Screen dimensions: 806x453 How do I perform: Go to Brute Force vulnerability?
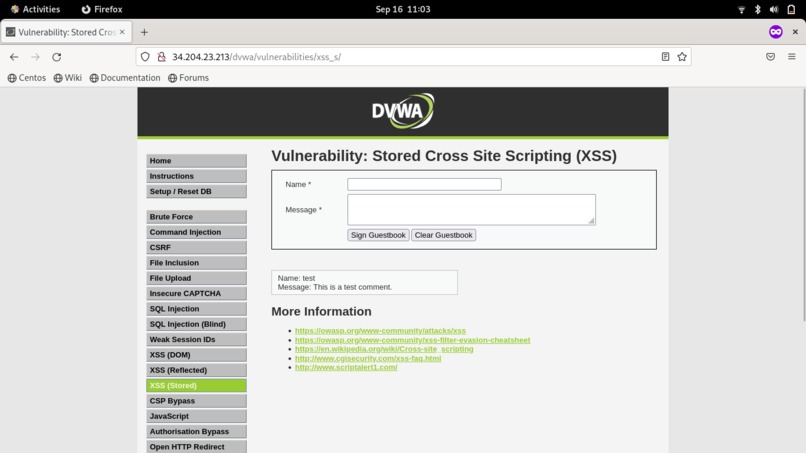click(x=196, y=216)
